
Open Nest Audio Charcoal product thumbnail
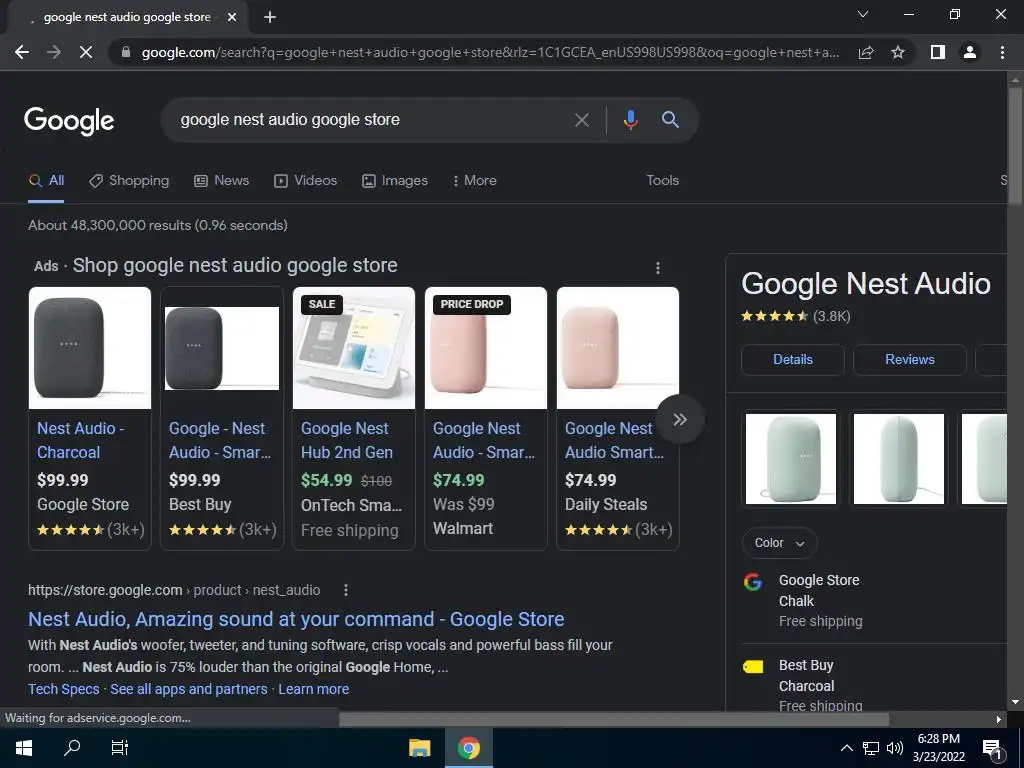pyautogui.click(x=90, y=348)
